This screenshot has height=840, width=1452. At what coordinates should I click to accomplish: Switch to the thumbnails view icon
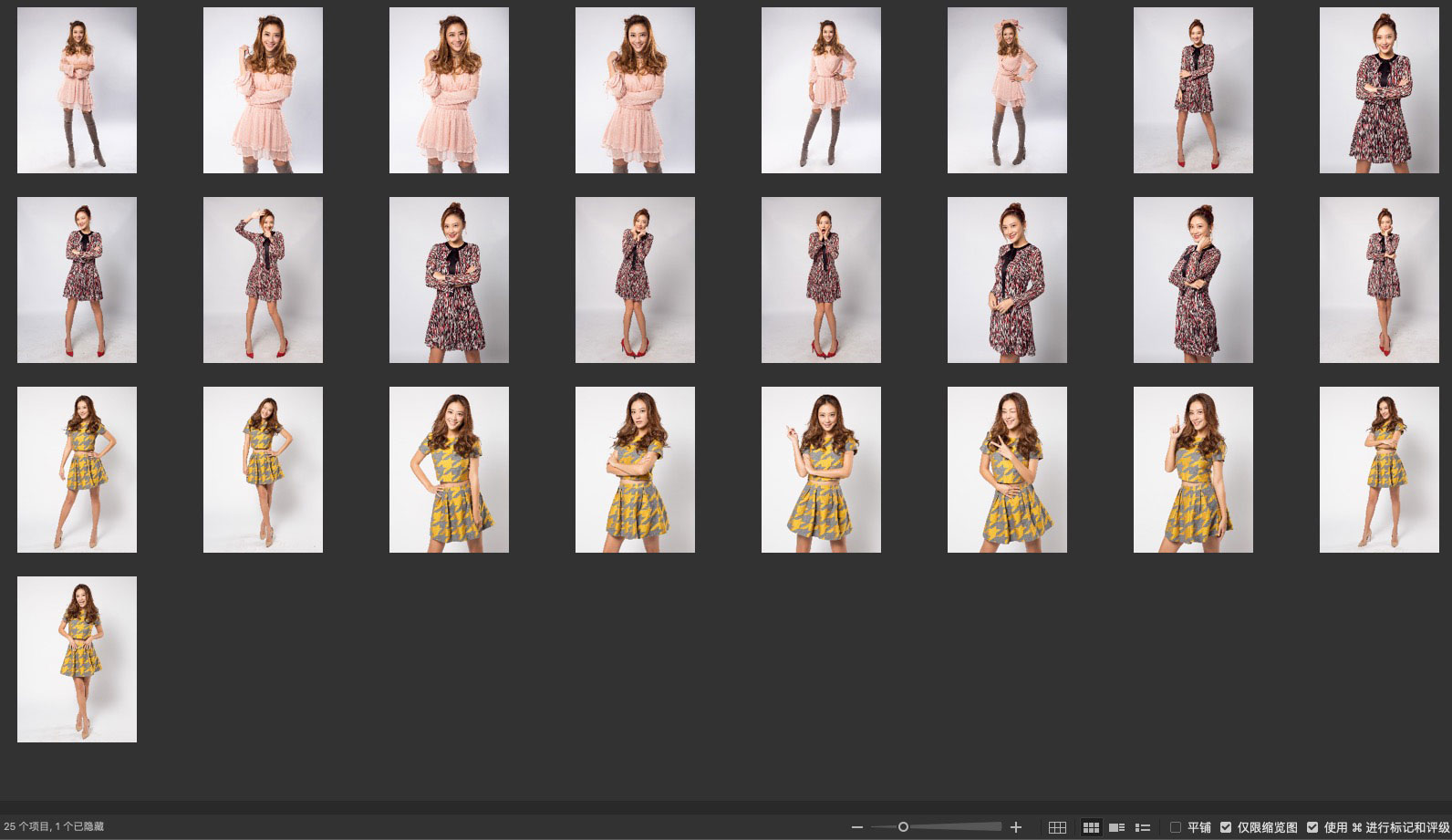coord(1091,827)
